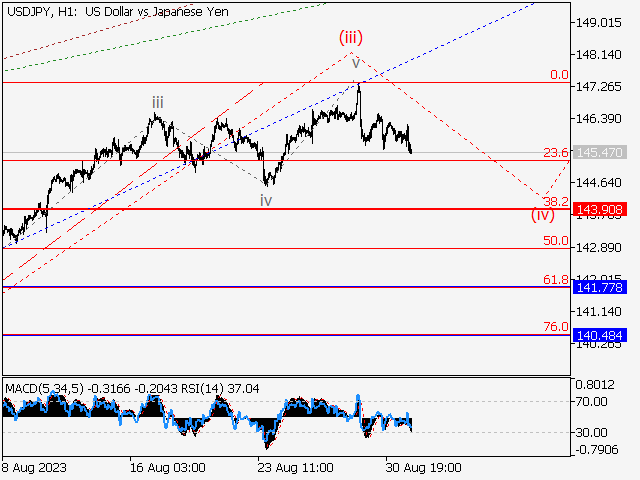Click the '61.8' Fibonacci level label
The height and width of the screenshot is (480, 640).
[556, 279]
